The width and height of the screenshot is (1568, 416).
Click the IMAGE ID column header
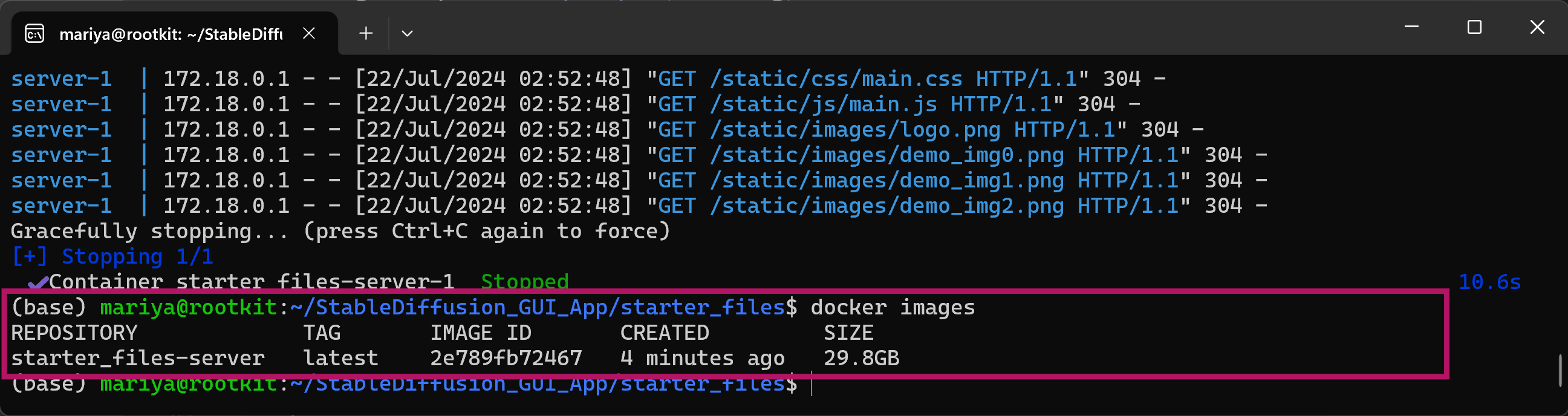click(480, 333)
